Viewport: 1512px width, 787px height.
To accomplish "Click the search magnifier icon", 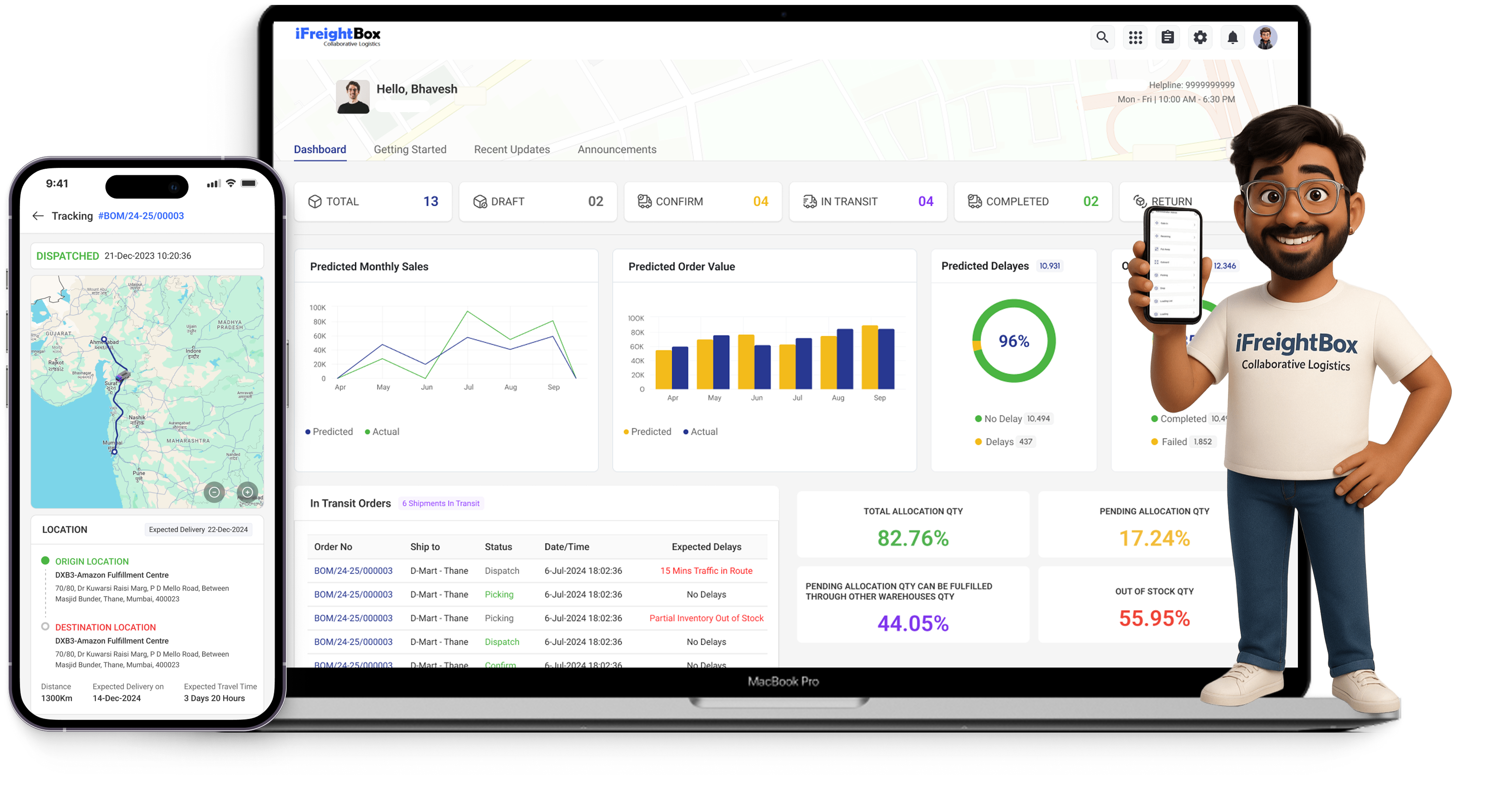I will pyautogui.click(x=1102, y=38).
